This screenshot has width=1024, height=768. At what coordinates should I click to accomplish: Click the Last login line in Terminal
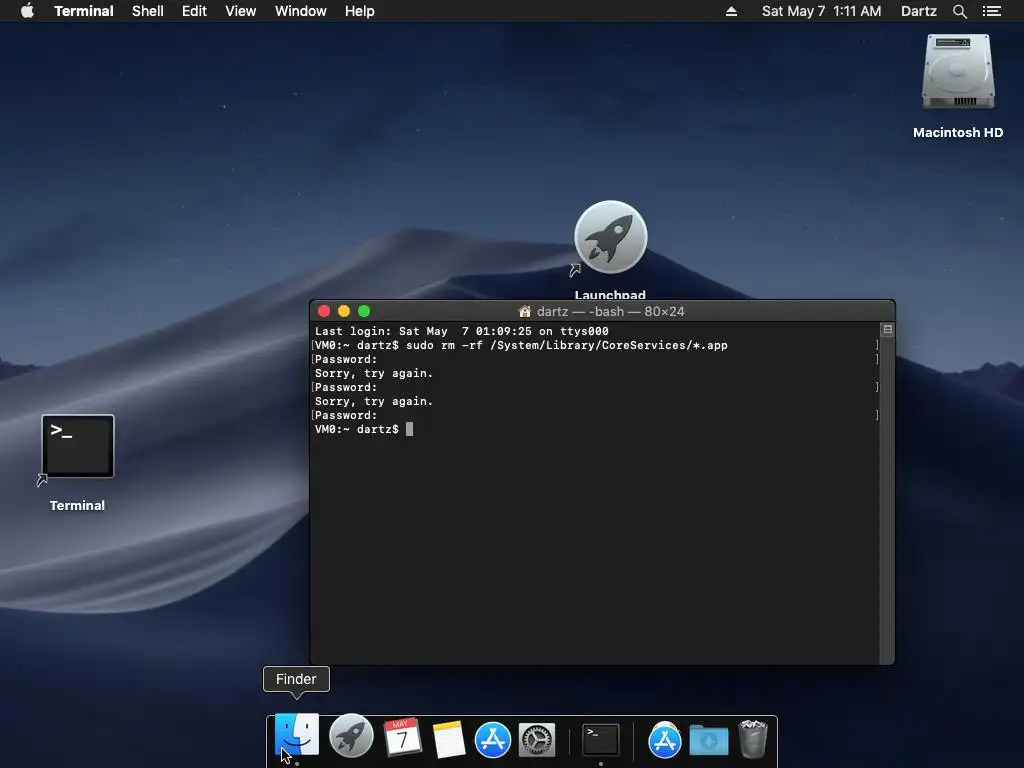pos(462,331)
